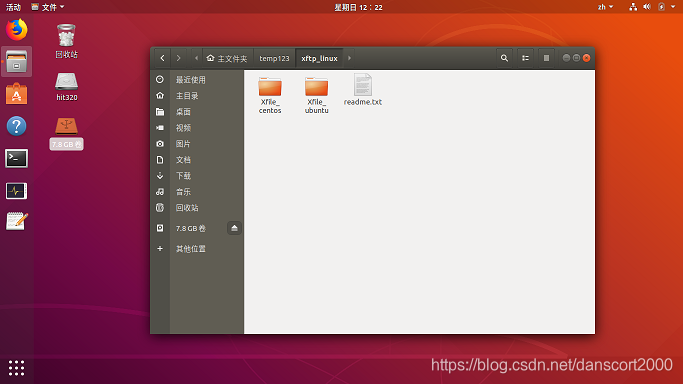Eject the 7.8 GB volume in sidebar
The width and height of the screenshot is (683, 384).
click(234, 228)
